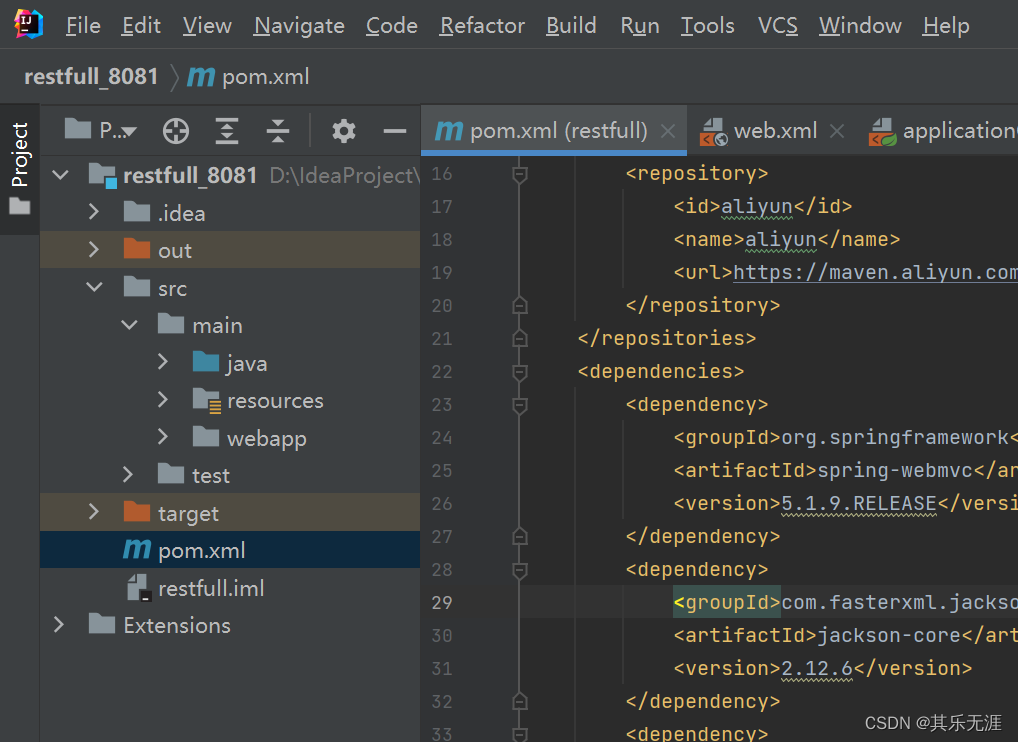Open project panel settings gear
Image resolution: width=1018 pixels, height=742 pixels.
[x=343, y=131]
